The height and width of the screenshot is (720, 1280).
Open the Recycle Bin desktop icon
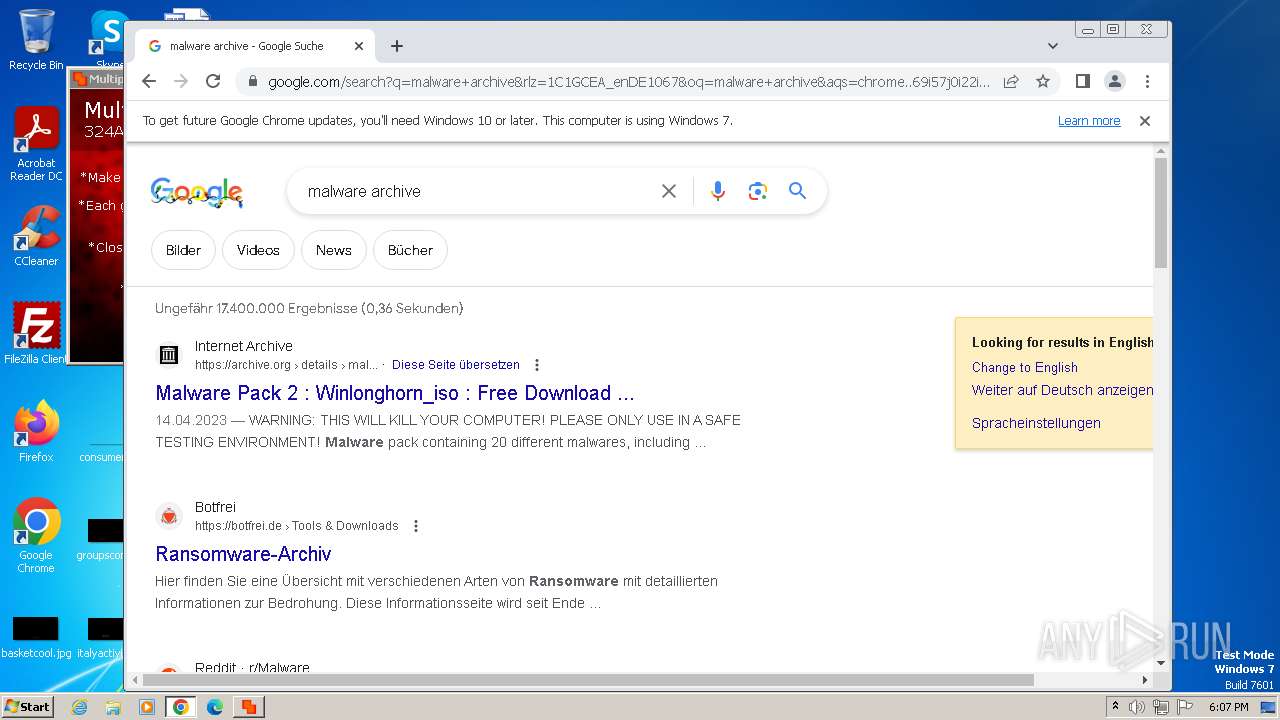point(36,40)
